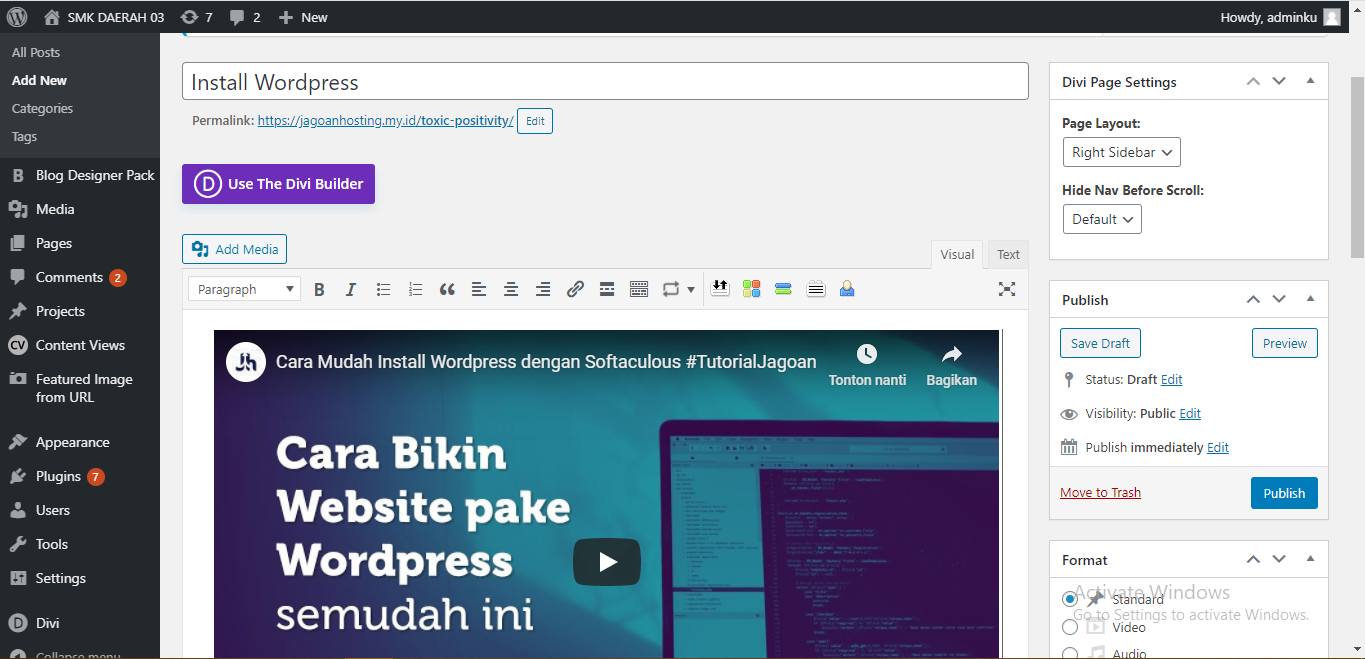1365x659 pixels.
Task: Move Format panel up
Action: coord(1253,559)
